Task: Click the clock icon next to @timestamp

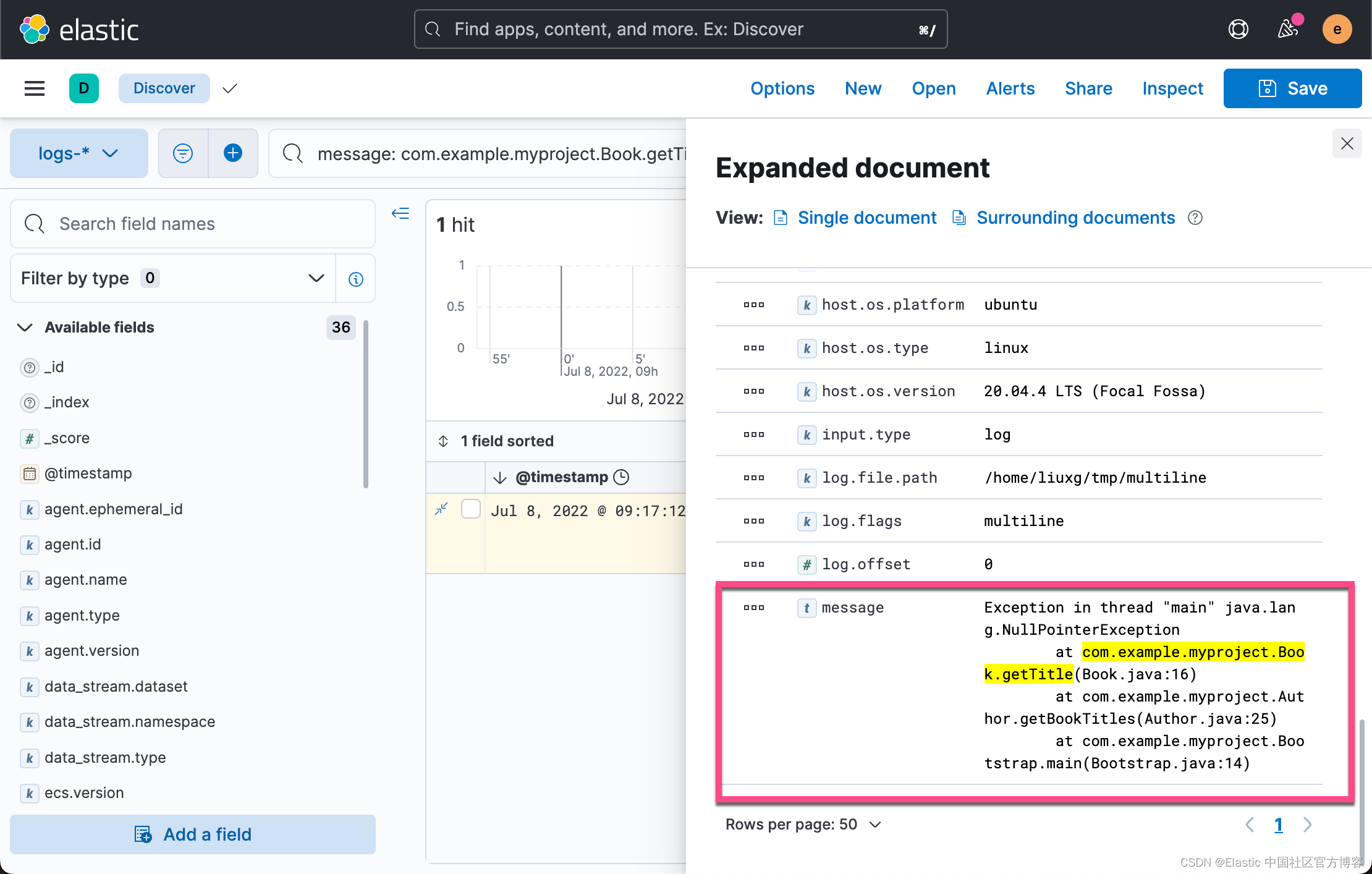Action: [621, 477]
